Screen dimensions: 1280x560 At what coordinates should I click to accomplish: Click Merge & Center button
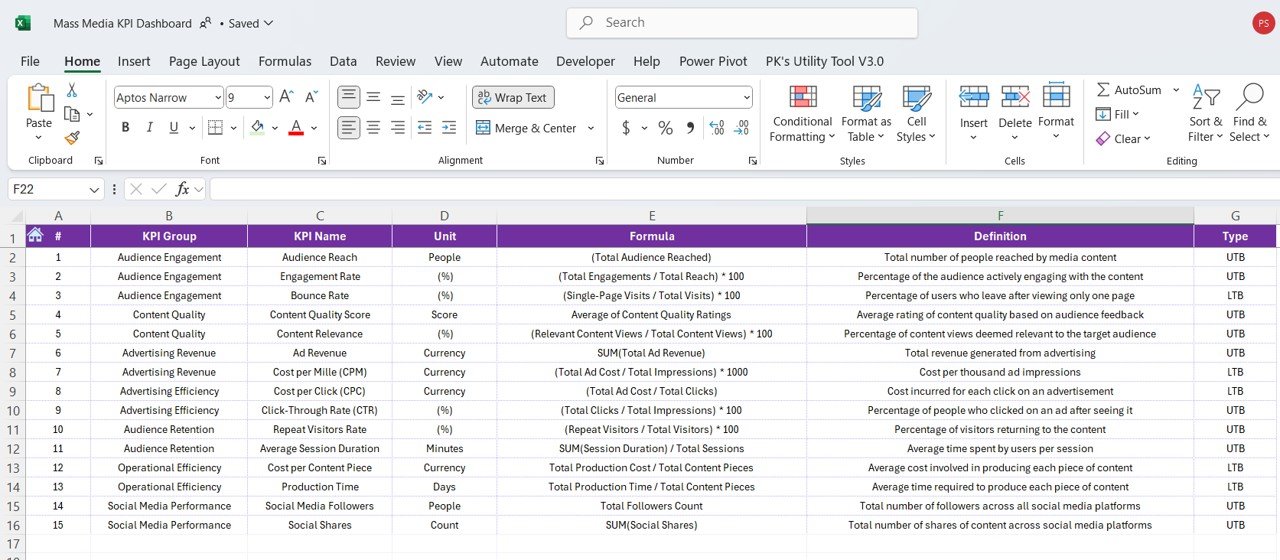click(x=527, y=128)
